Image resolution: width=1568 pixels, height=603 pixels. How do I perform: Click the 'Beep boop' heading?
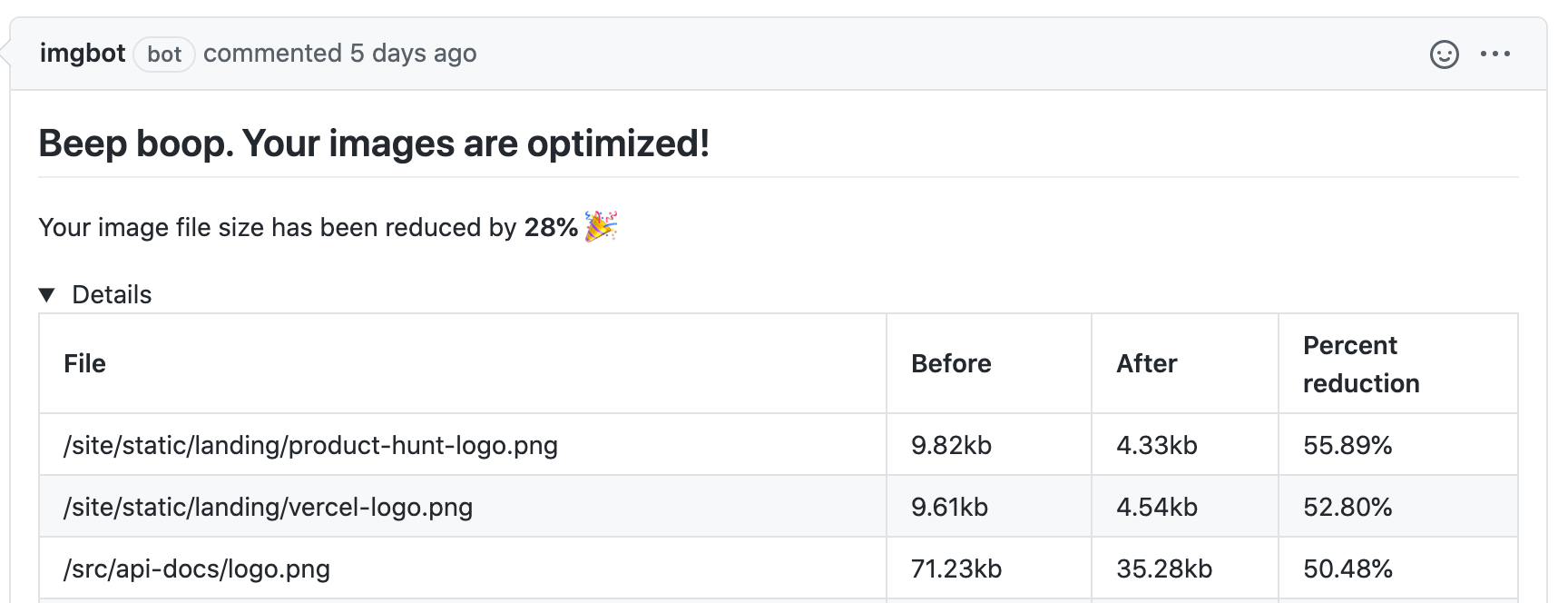374,143
